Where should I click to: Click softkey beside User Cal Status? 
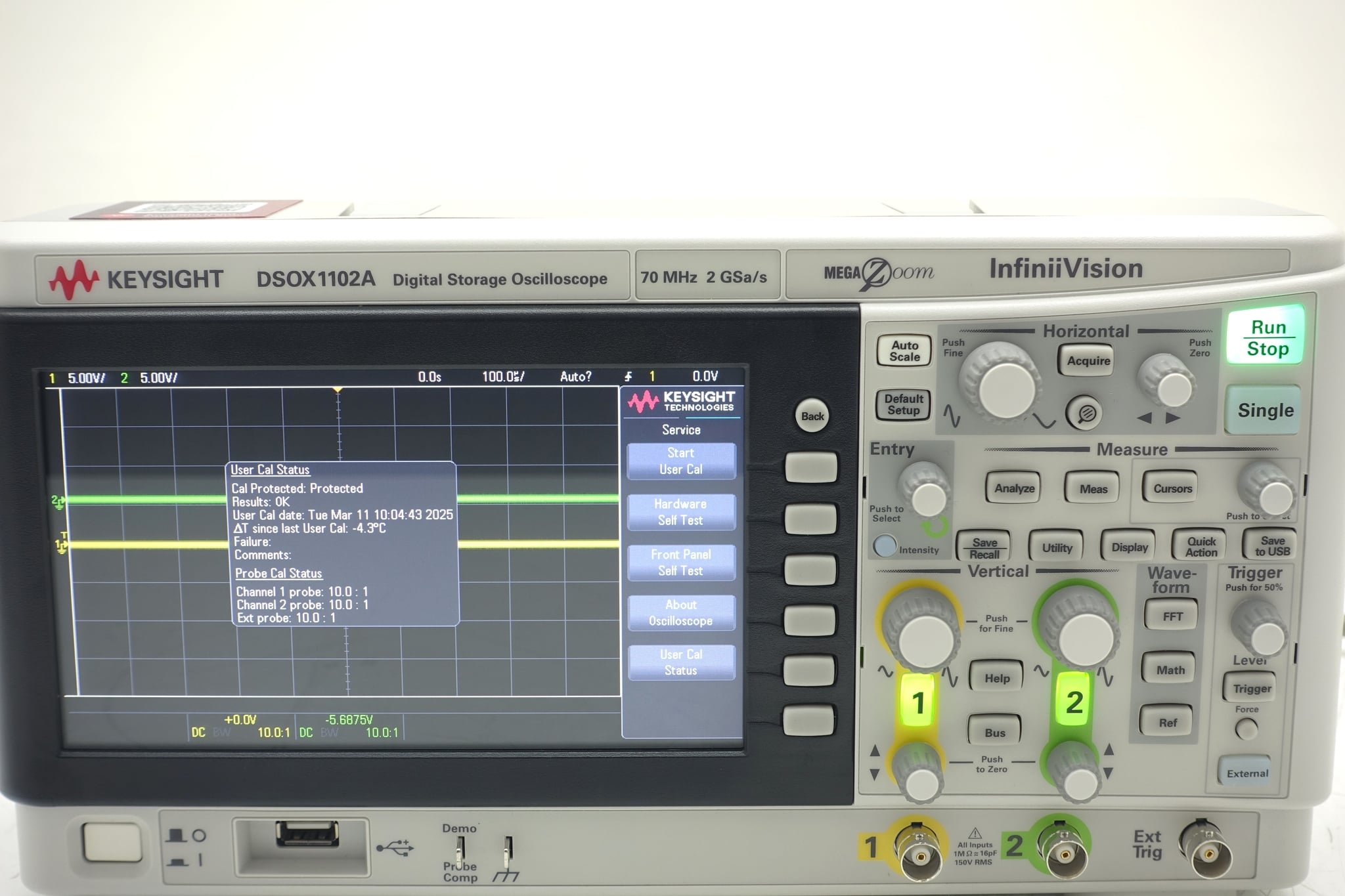810,670
